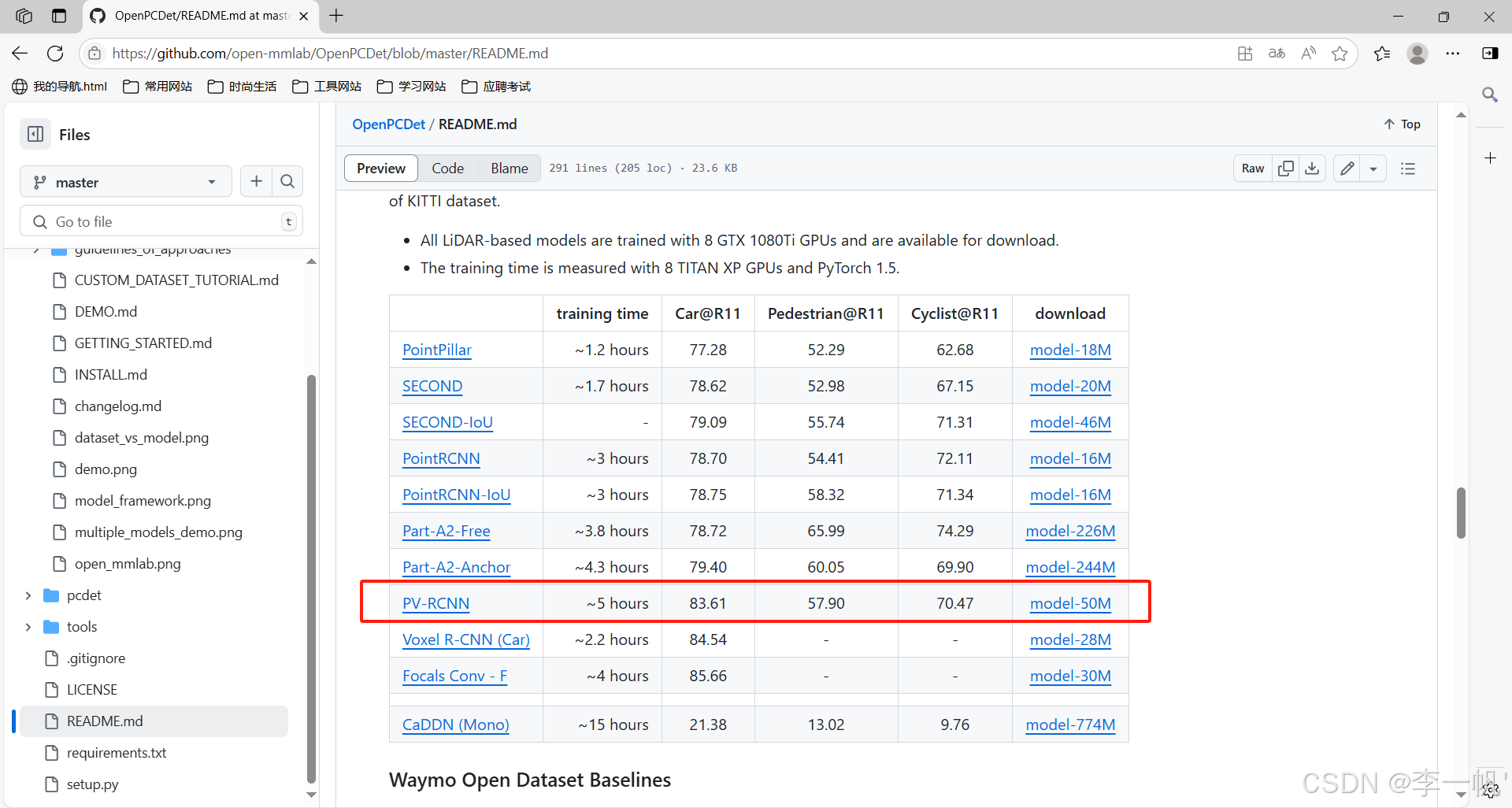Collapse the Files tree panel icon
This screenshot has height=808, width=1512.
(x=35, y=135)
